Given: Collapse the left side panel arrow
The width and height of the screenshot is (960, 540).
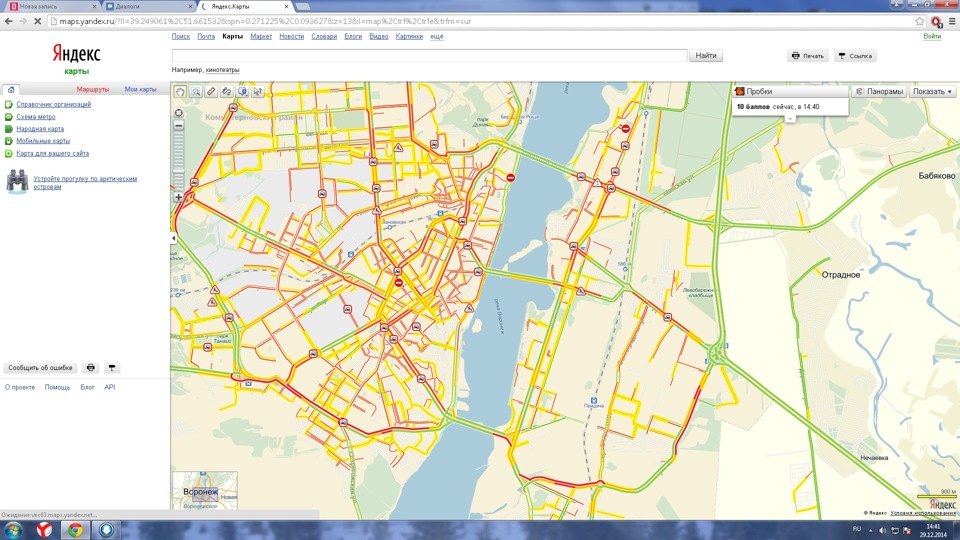Looking at the screenshot, I should [174, 238].
